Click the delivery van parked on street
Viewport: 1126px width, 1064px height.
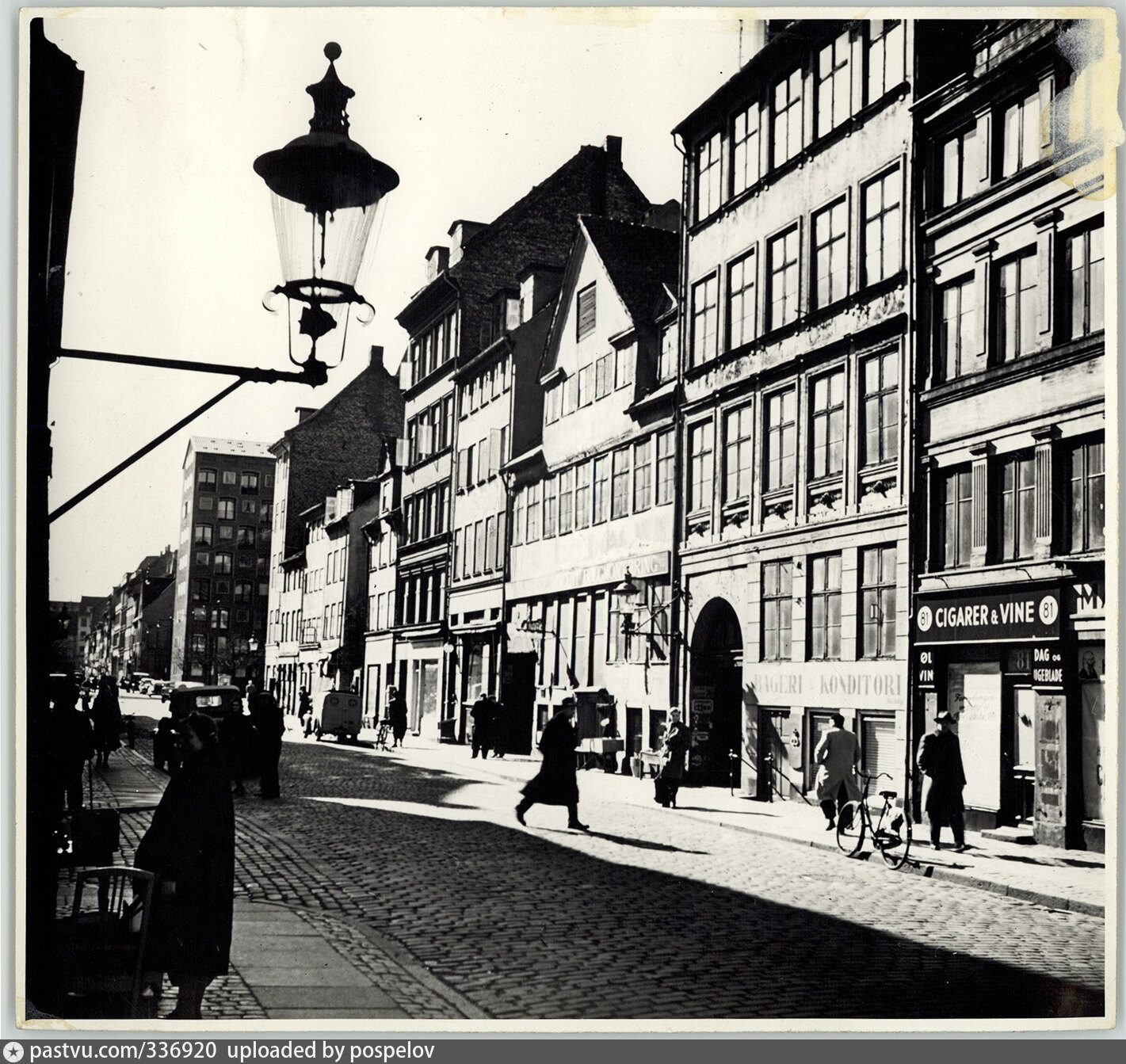pos(337,715)
